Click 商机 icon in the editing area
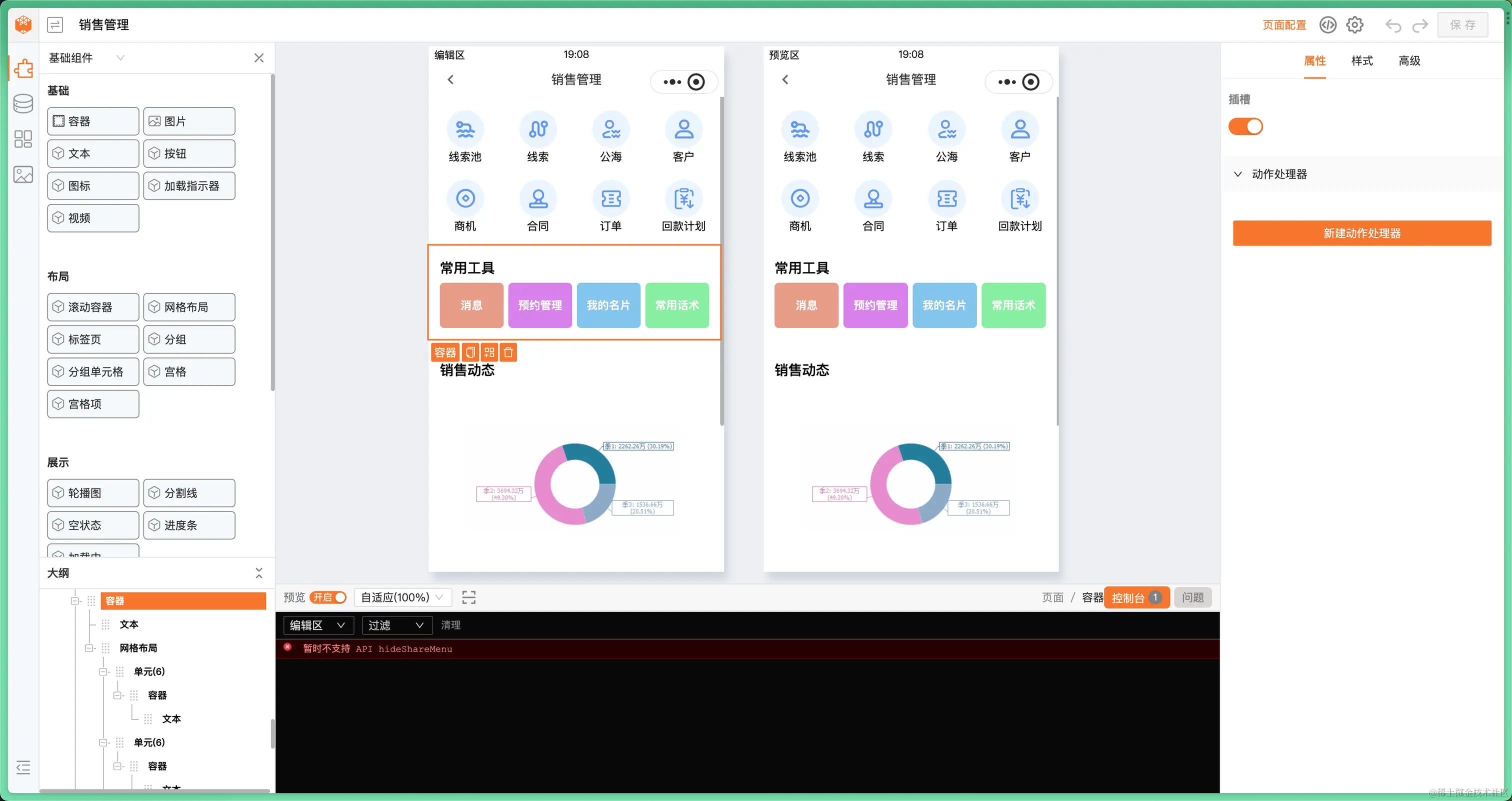Screen dimensions: 1512x801 click(465, 198)
